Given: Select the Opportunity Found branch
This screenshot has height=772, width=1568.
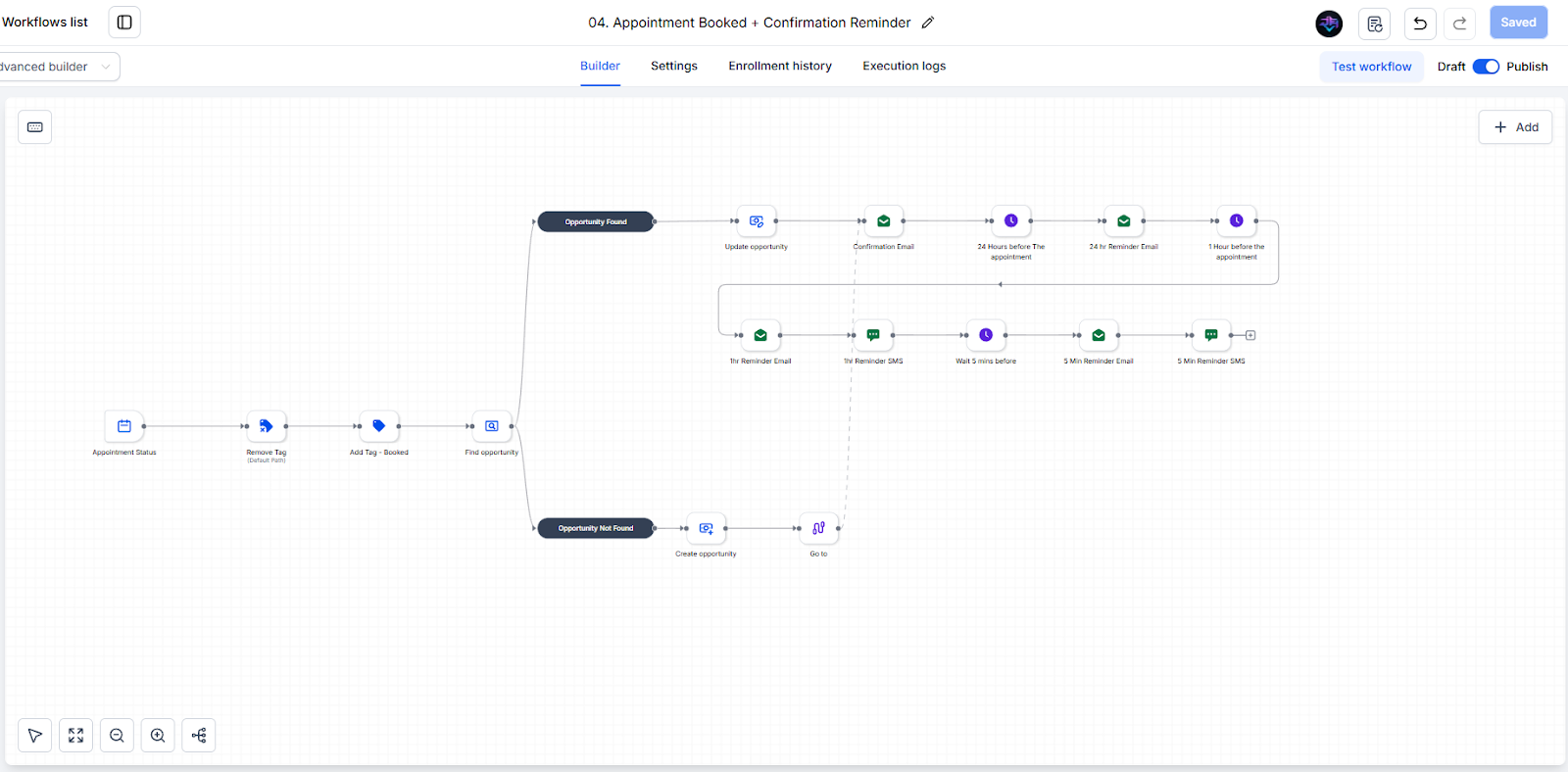Looking at the screenshot, I should [x=596, y=221].
